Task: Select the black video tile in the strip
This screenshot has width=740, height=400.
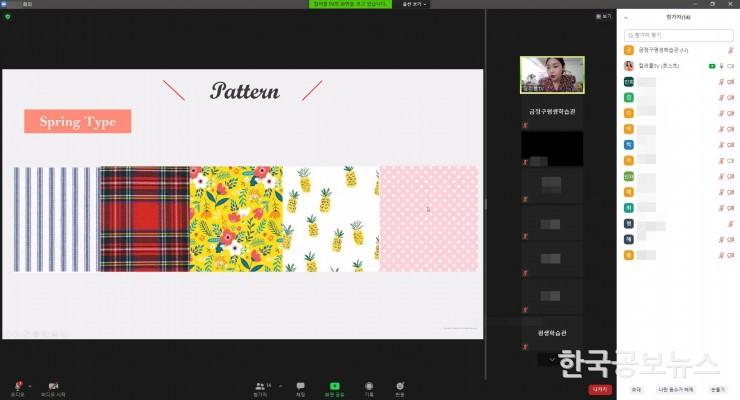Action: 552,149
